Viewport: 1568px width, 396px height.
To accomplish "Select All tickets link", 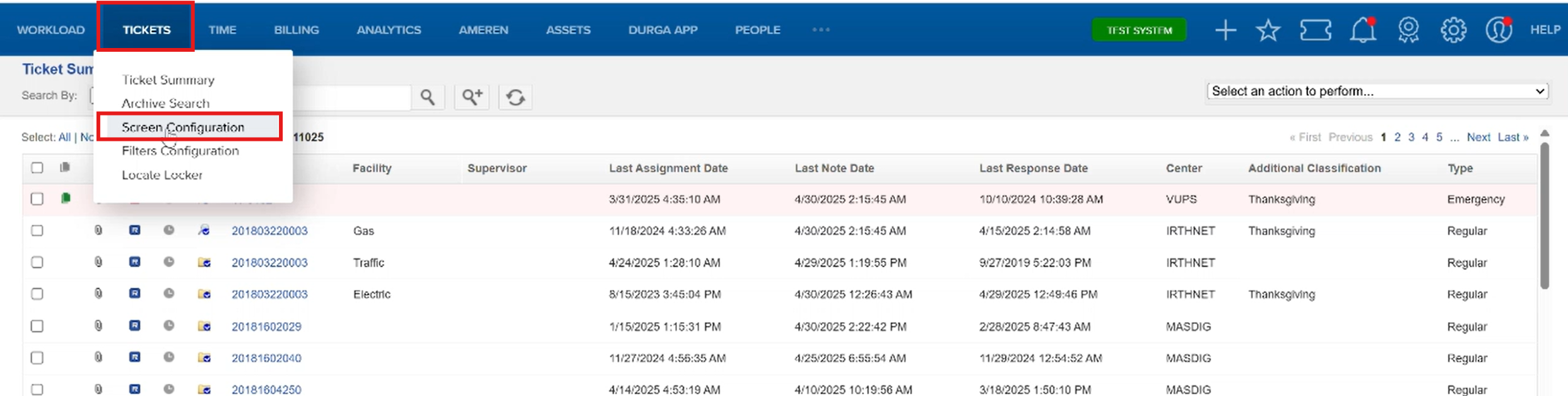I will tap(64, 137).
